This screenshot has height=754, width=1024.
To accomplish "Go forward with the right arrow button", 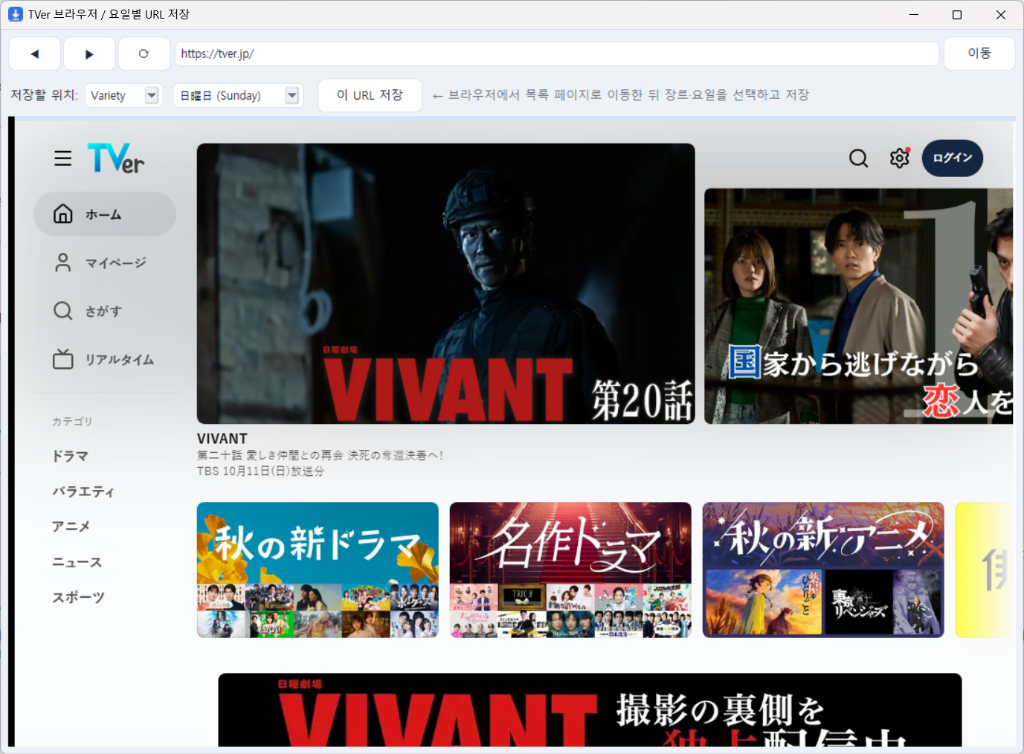I will point(89,54).
